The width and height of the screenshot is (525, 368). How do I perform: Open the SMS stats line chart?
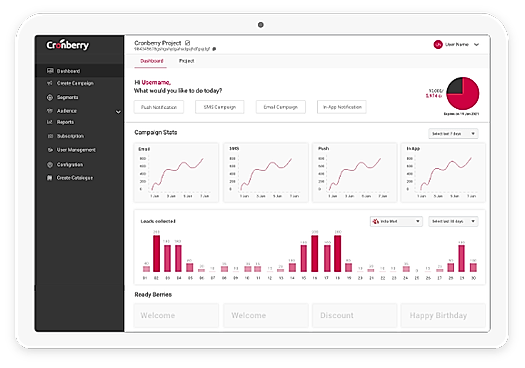266,173
